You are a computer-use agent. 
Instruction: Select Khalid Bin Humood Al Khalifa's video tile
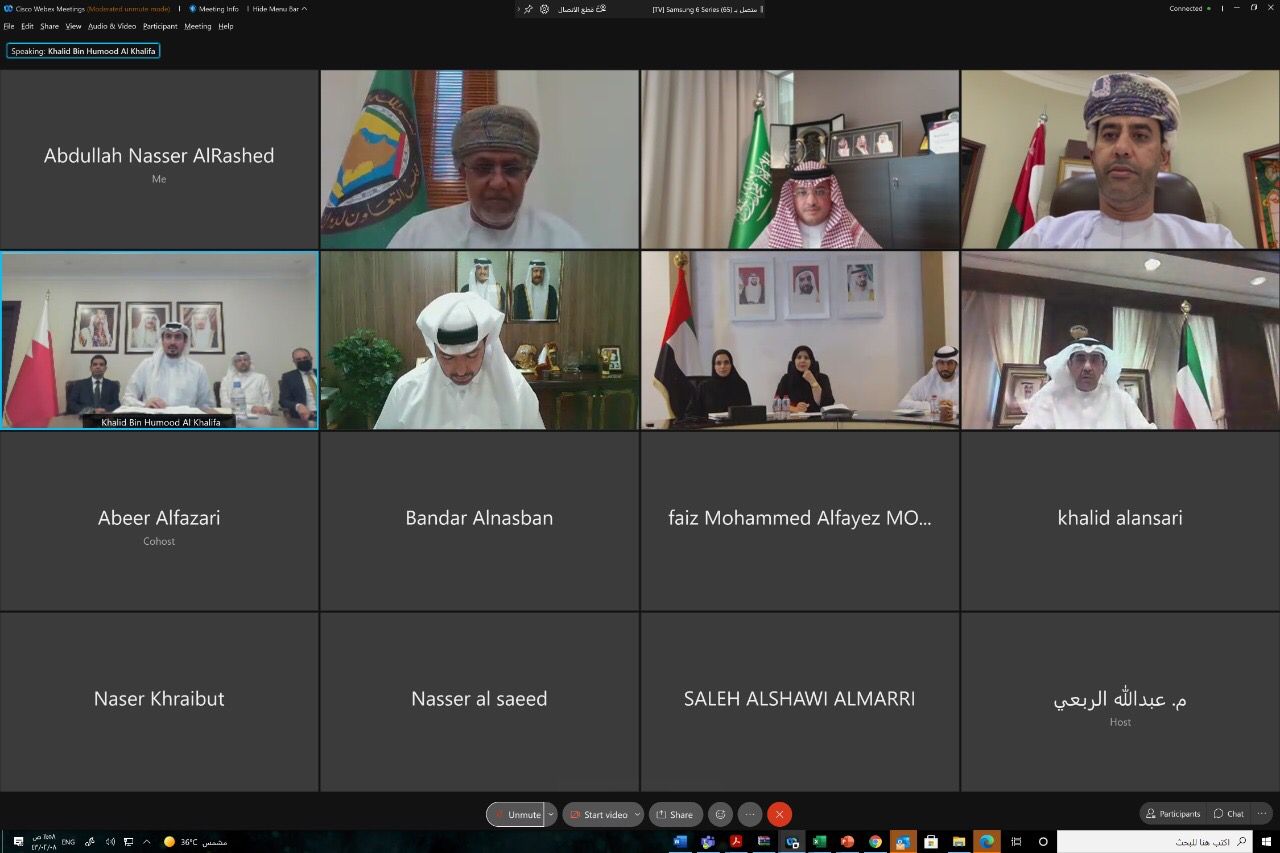click(x=160, y=340)
